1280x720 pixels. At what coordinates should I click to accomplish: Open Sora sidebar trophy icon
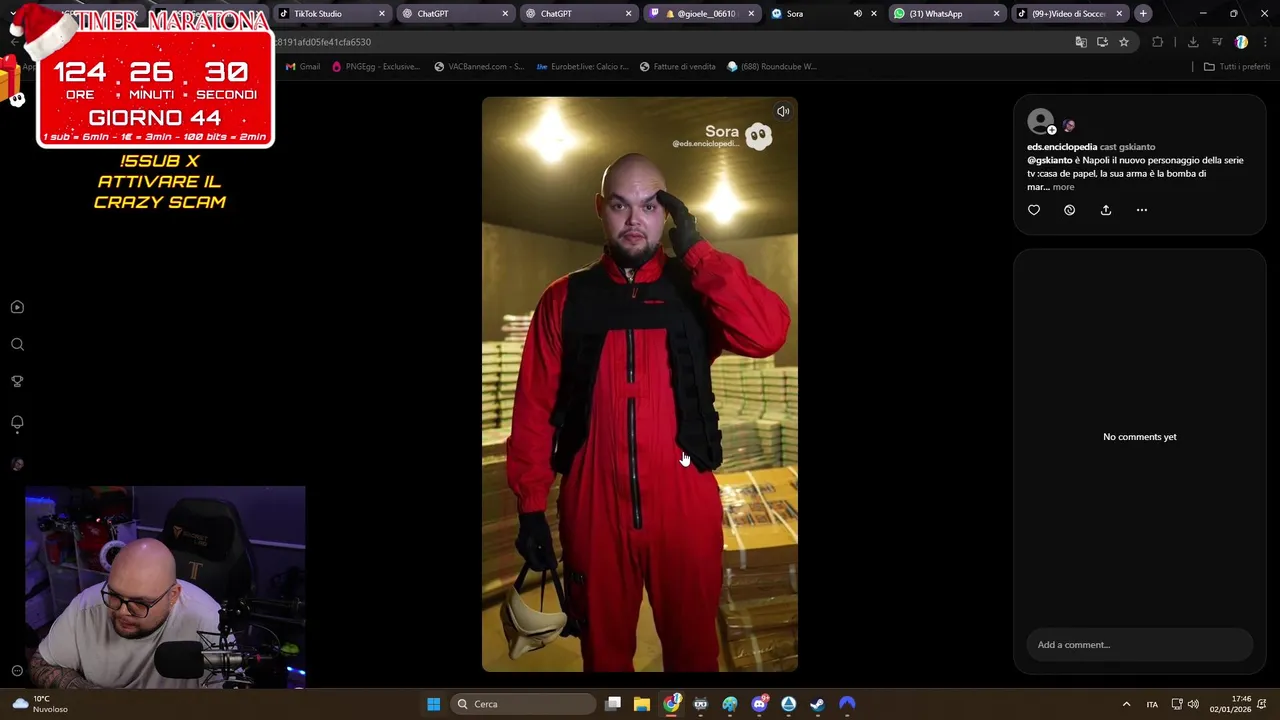[x=17, y=381]
